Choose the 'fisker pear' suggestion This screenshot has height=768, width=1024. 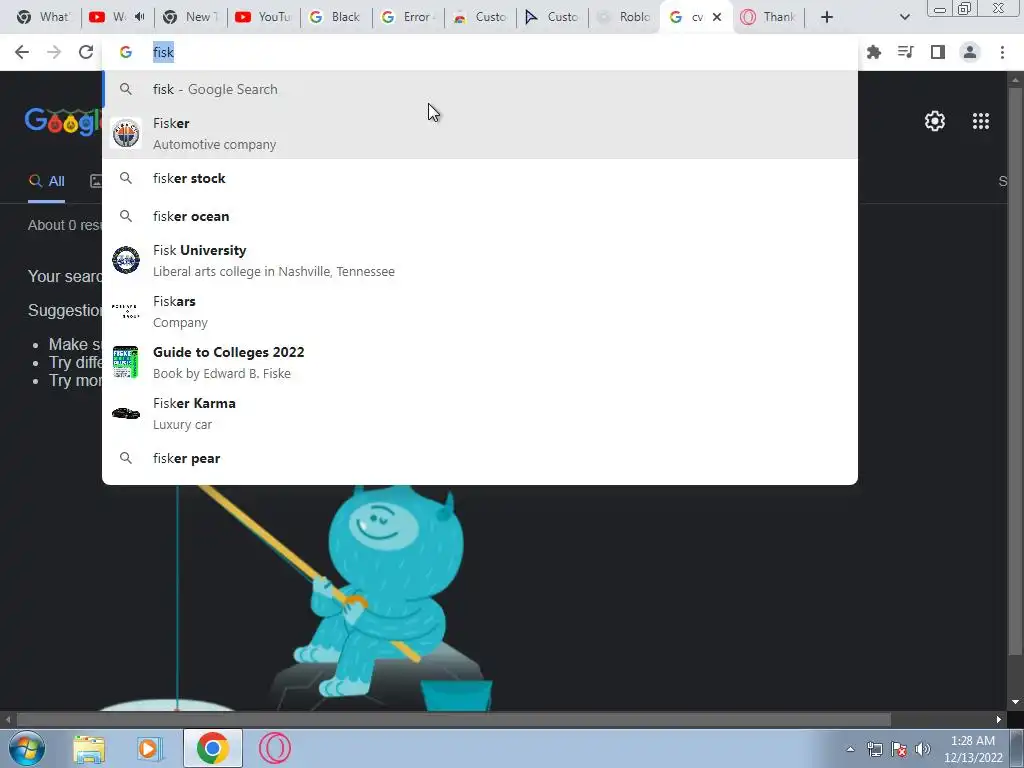(x=480, y=458)
